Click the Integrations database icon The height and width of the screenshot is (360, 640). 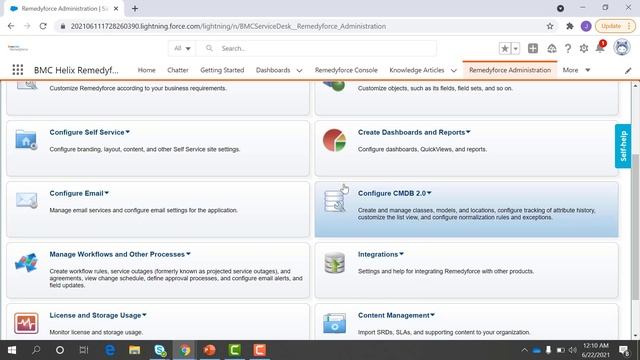tap(334, 262)
